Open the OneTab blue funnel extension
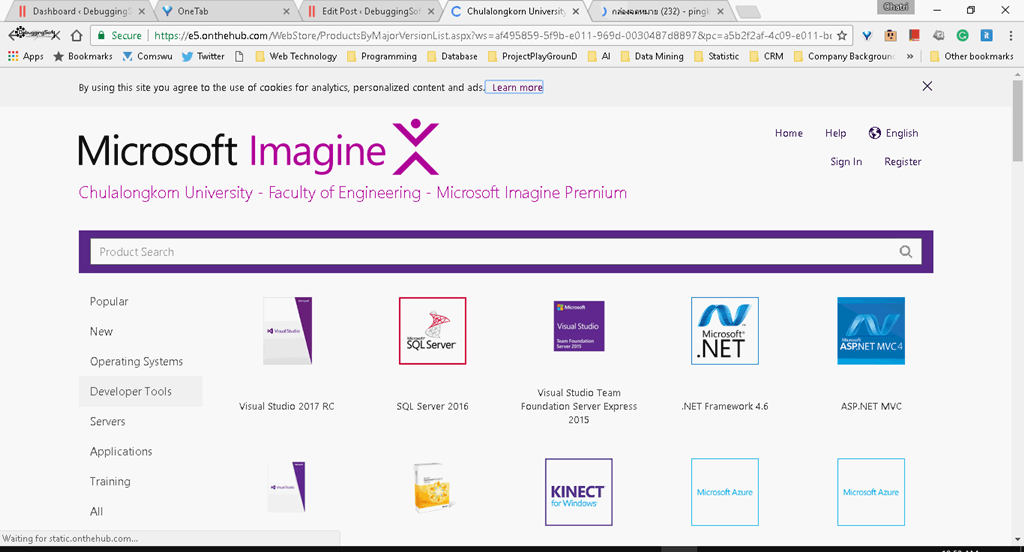This screenshot has width=1024, height=552. pyautogui.click(x=867, y=35)
